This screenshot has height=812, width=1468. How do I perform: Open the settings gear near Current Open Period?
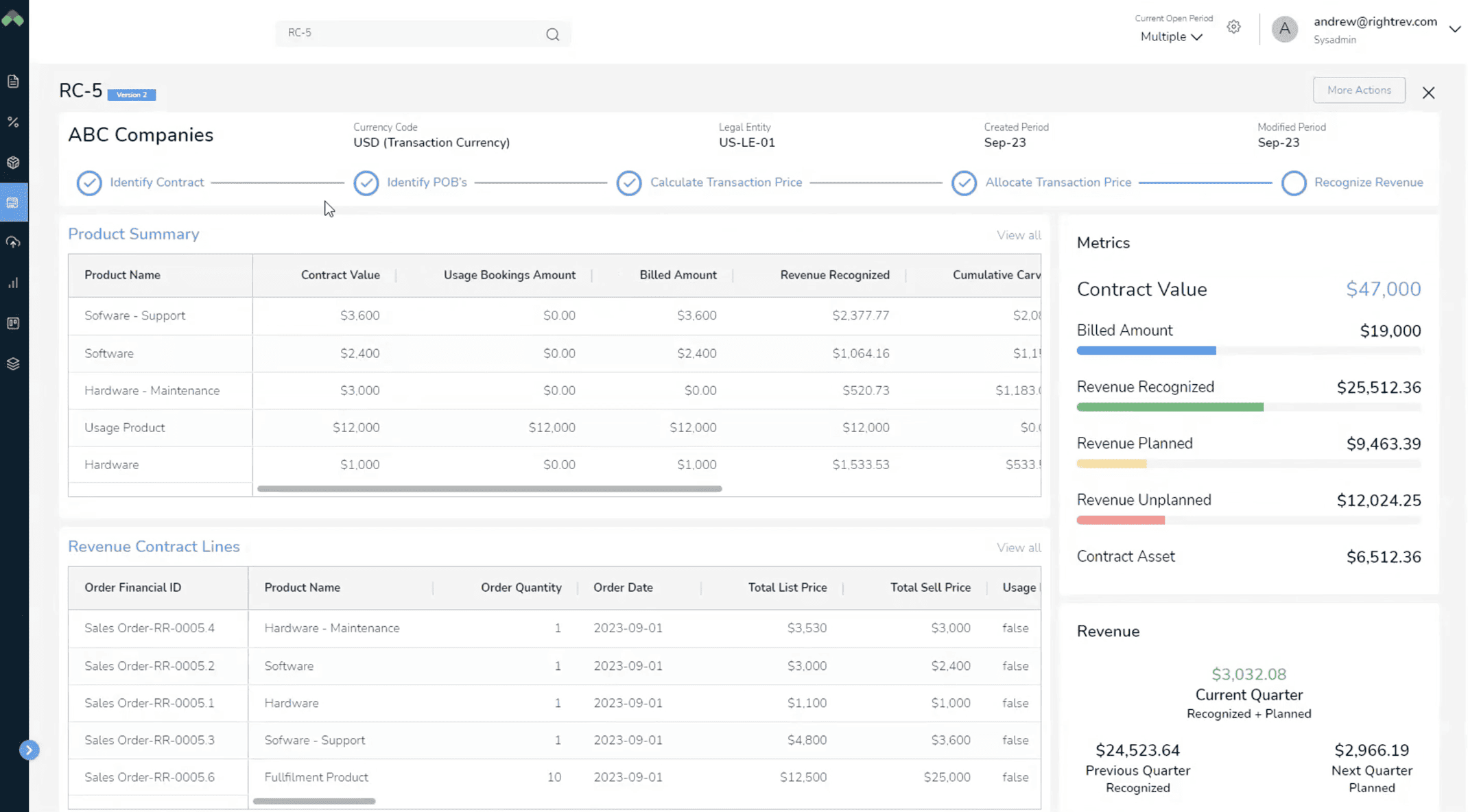(1233, 26)
